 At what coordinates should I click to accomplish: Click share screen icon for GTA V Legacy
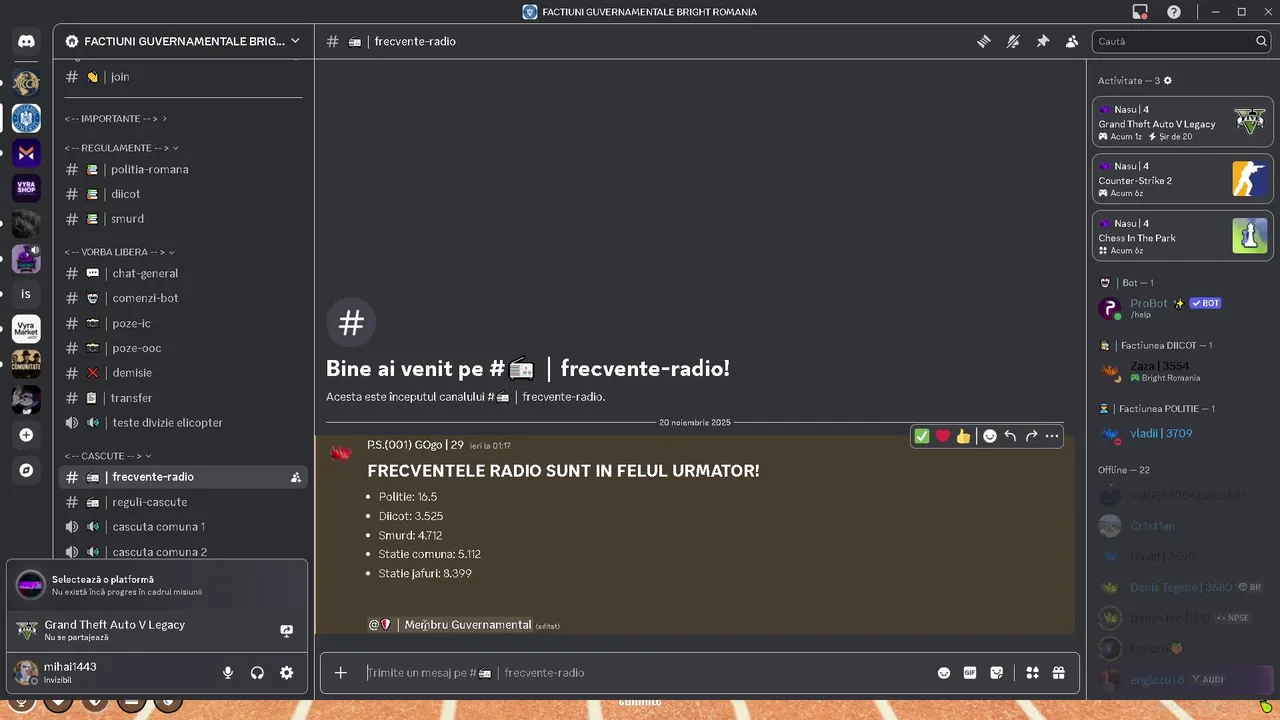click(x=286, y=631)
